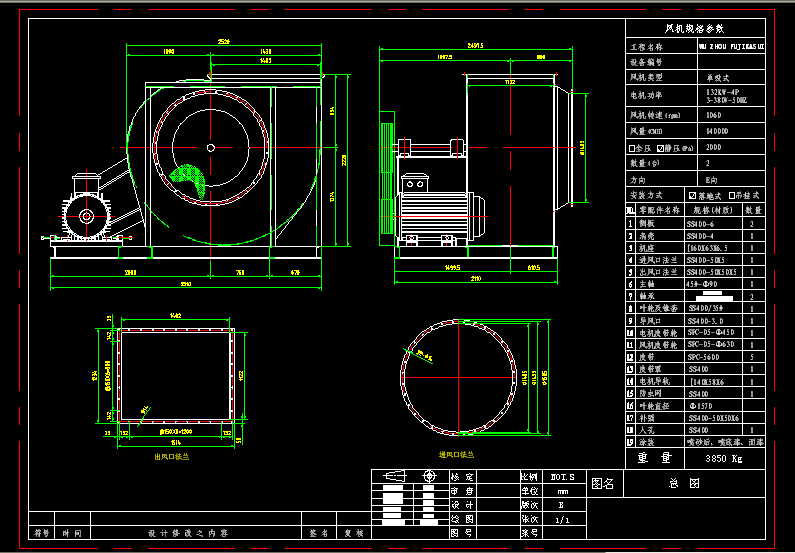Click the cone projection symbol in title block
795x553 pixels.
(395, 476)
